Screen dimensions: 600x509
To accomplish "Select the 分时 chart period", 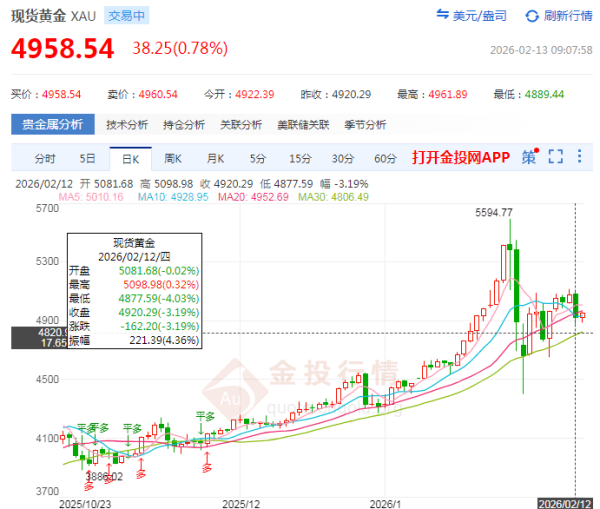I will (45, 158).
